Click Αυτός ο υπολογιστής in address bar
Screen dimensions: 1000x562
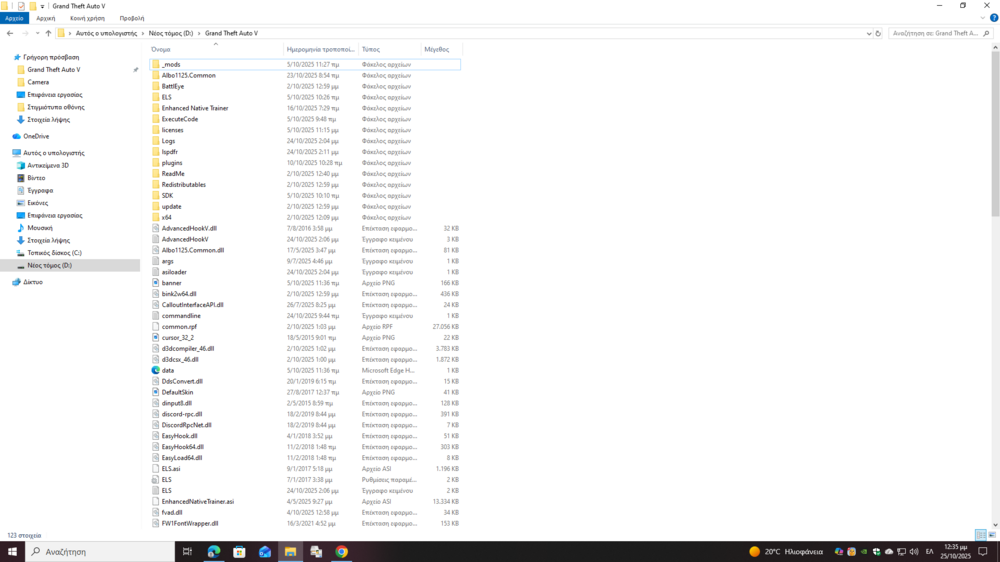point(107,33)
